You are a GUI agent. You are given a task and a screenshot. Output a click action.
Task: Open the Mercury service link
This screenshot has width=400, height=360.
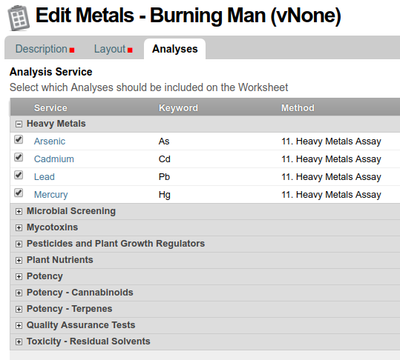point(51,195)
